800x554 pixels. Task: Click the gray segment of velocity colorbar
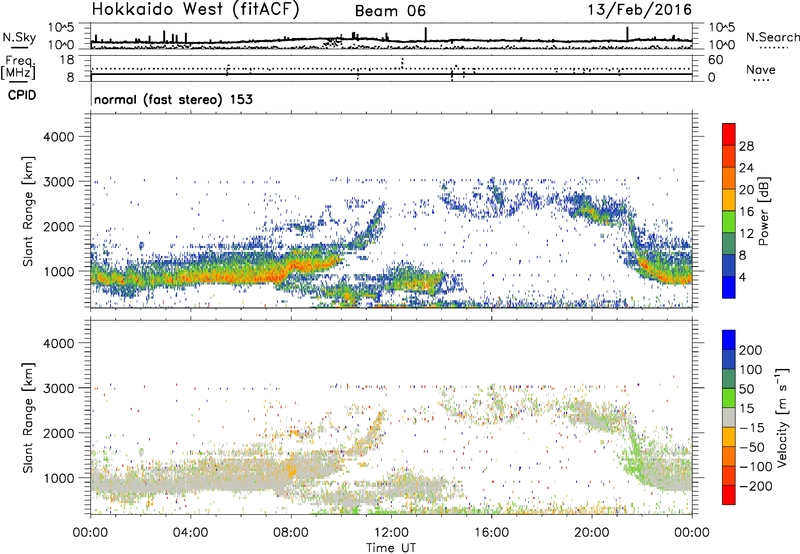pos(729,418)
